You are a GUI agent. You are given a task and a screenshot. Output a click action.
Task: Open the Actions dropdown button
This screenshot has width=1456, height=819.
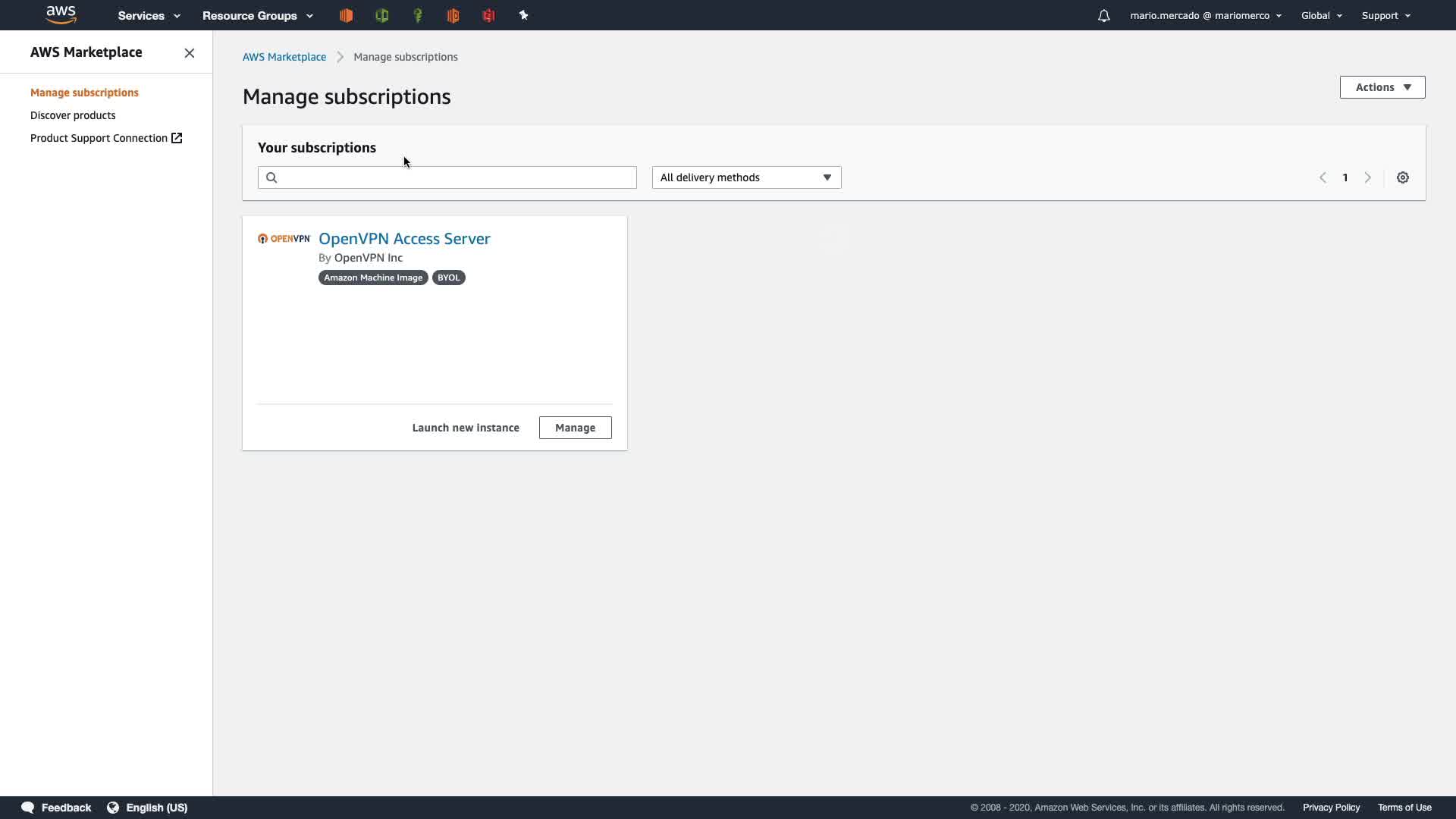[x=1382, y=87]
